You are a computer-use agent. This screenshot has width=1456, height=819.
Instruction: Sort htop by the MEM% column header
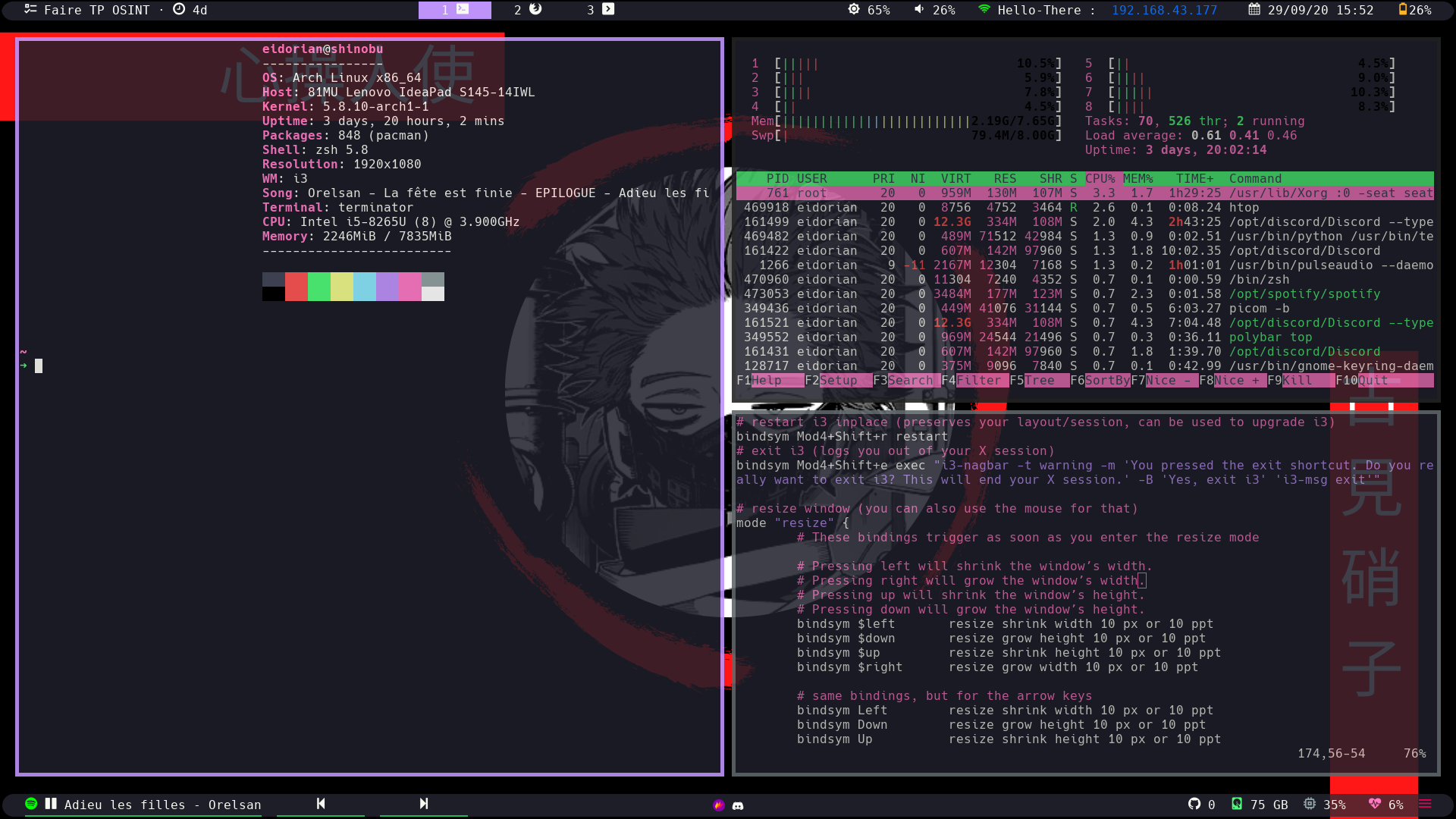click(x=1137, y=179)
